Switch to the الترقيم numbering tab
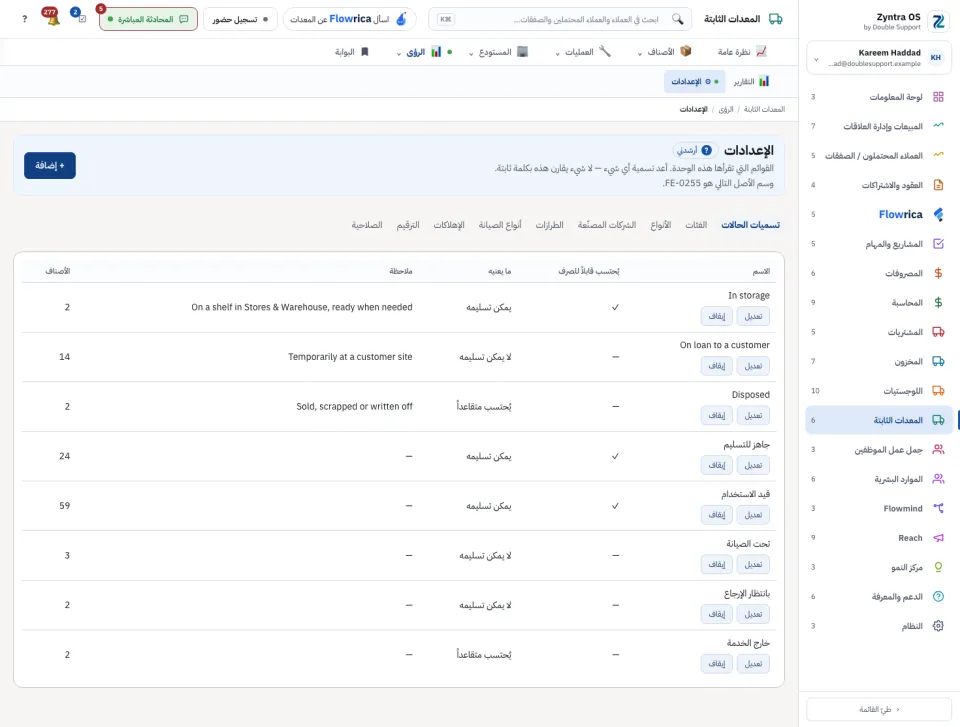The width and height of the screenshot is (960, 727). [x=408, y=225]
